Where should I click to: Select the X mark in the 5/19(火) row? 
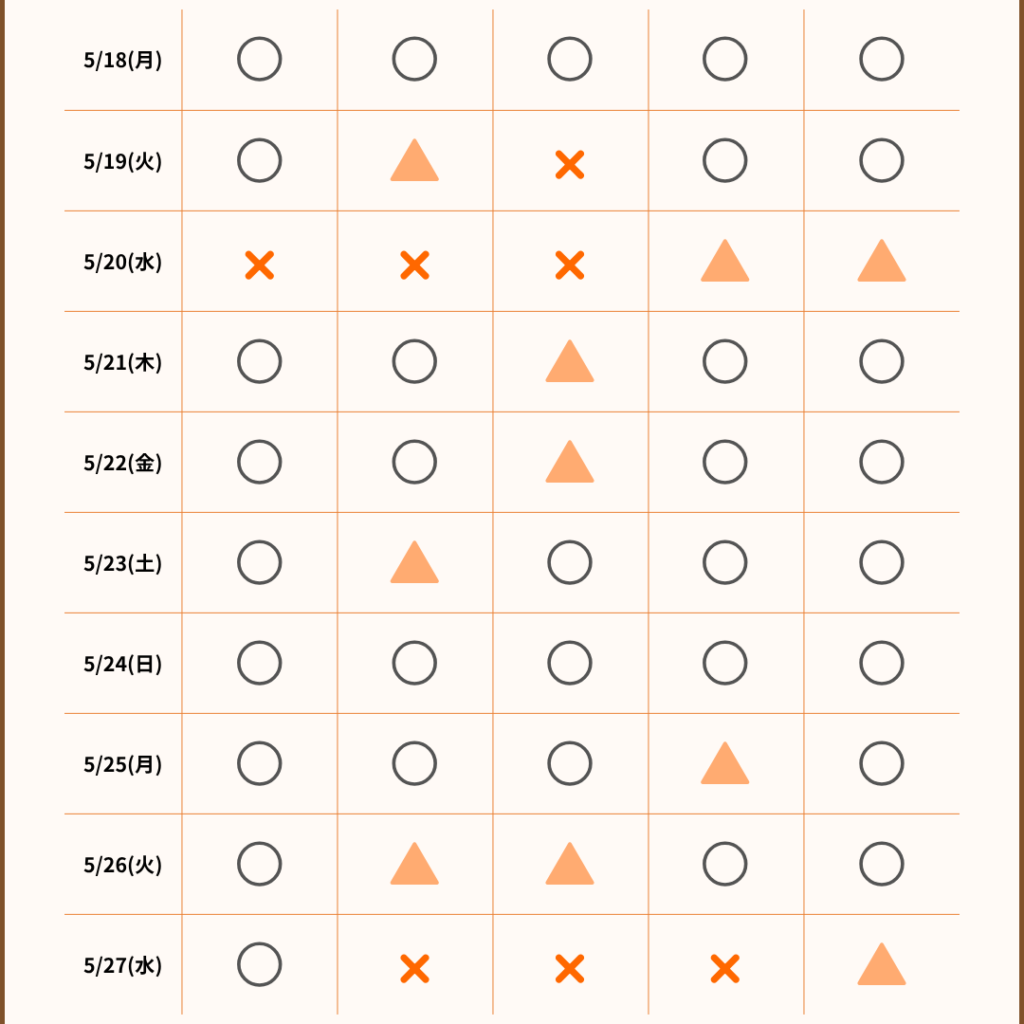[x=569, y=164]
